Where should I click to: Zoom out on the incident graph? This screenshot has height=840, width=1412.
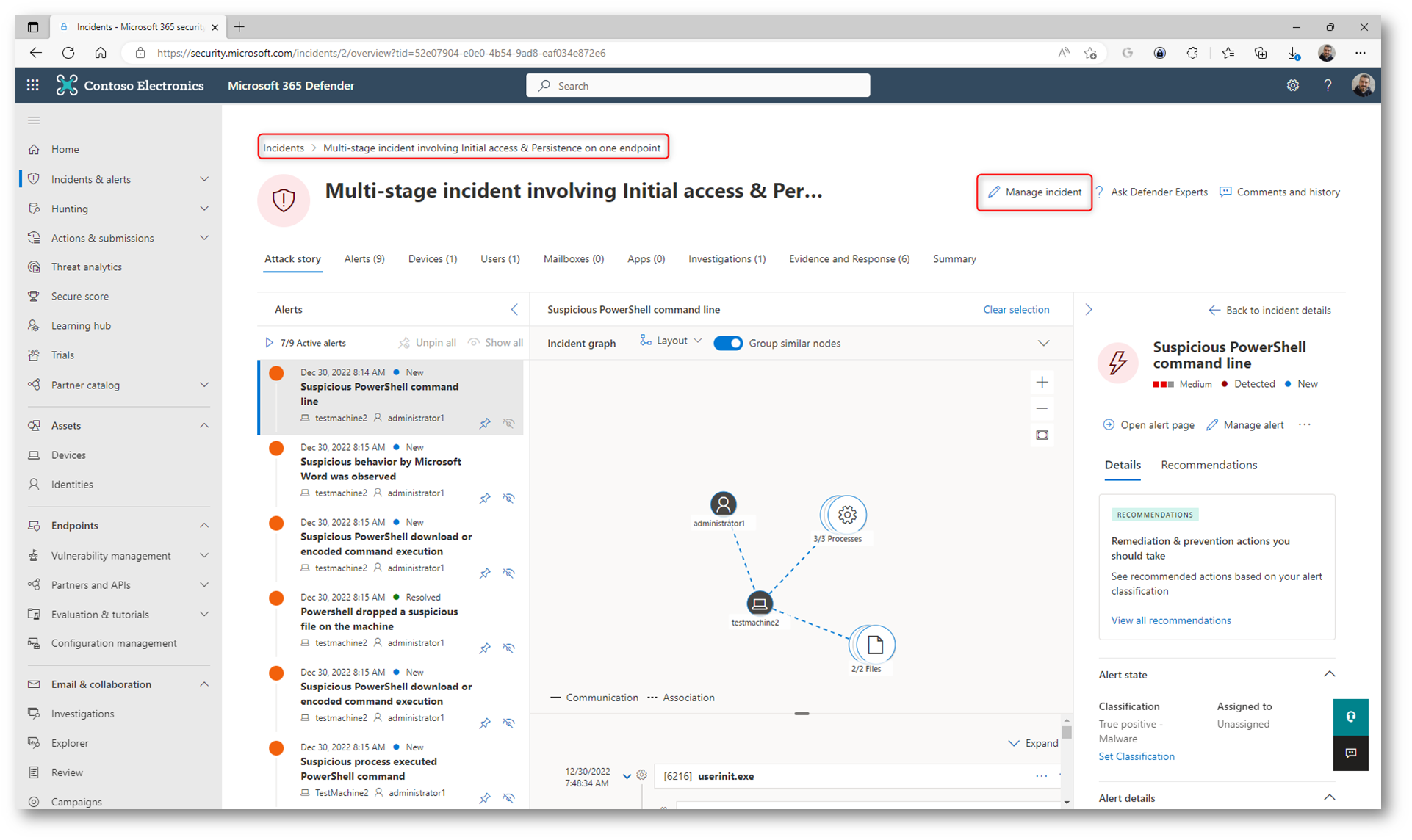click(x=1042, y=408)
